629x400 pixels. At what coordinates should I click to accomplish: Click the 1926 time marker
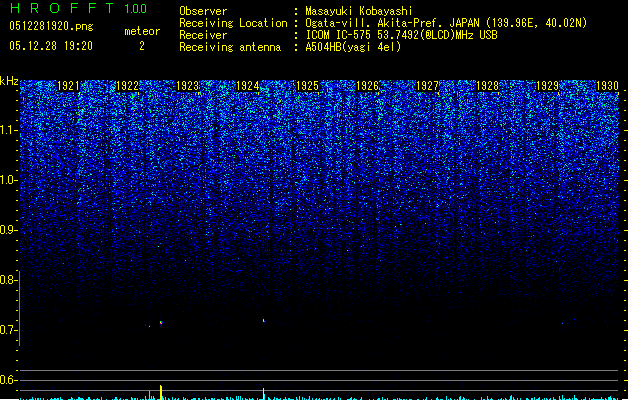click(367, 86)
